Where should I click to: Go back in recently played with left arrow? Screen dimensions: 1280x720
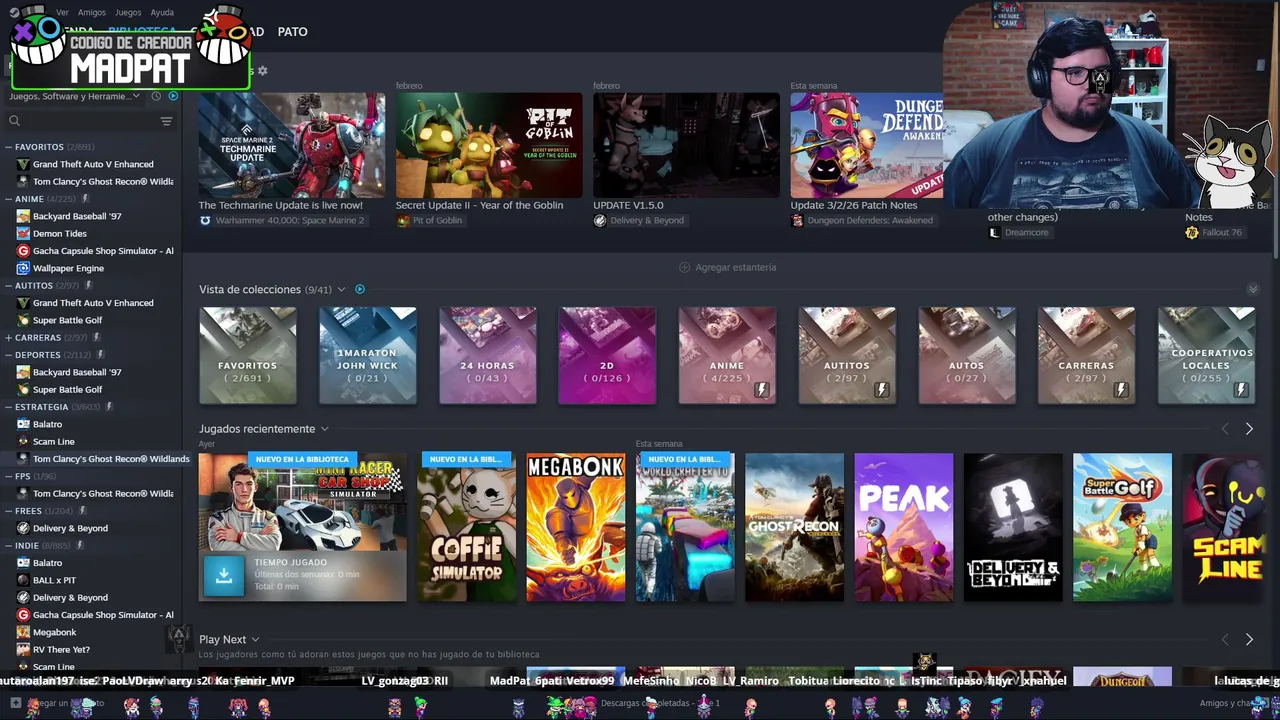pyautogui.click(x=1225, y=429)
